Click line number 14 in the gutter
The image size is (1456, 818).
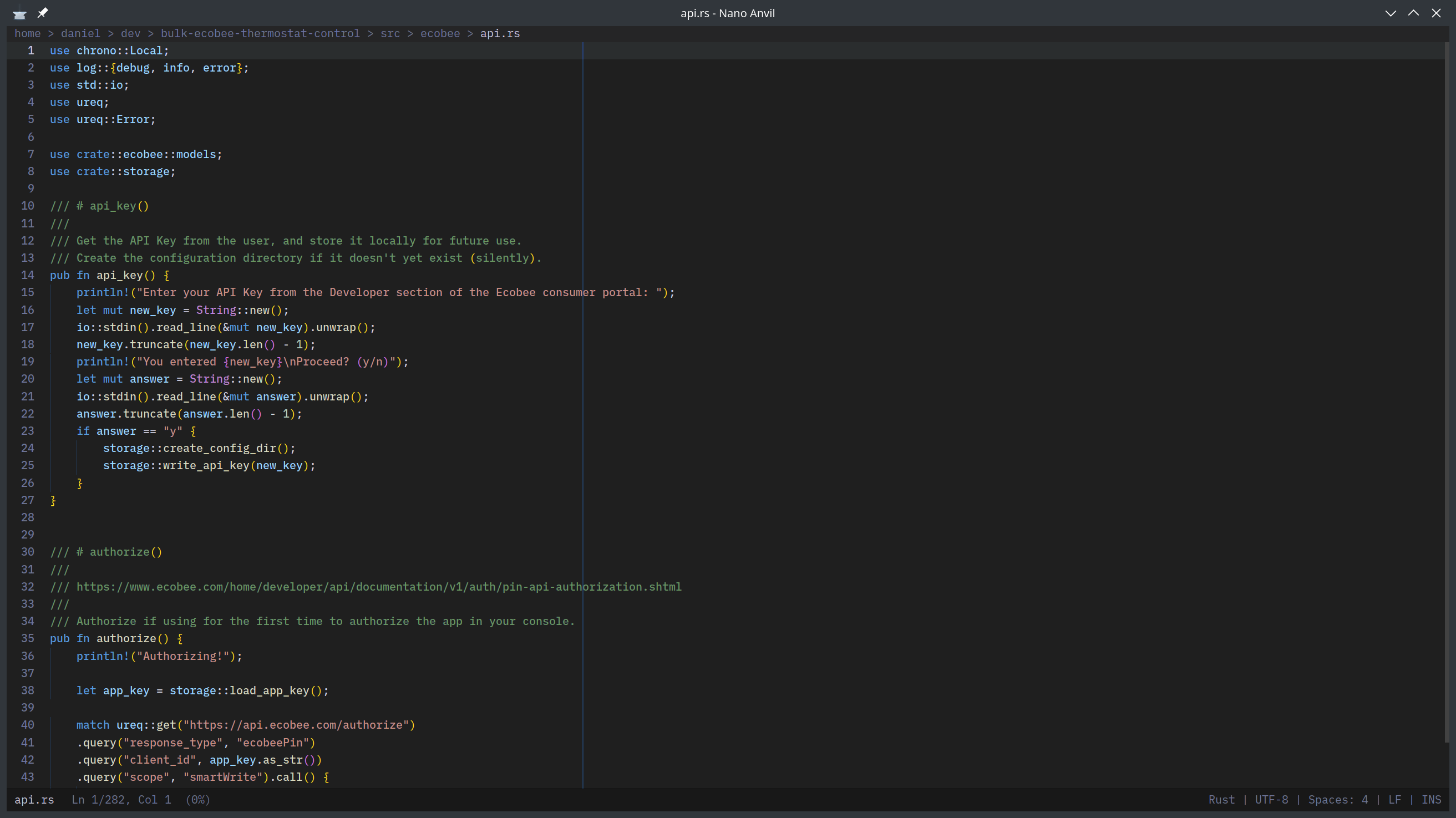(x=28, y=275)
